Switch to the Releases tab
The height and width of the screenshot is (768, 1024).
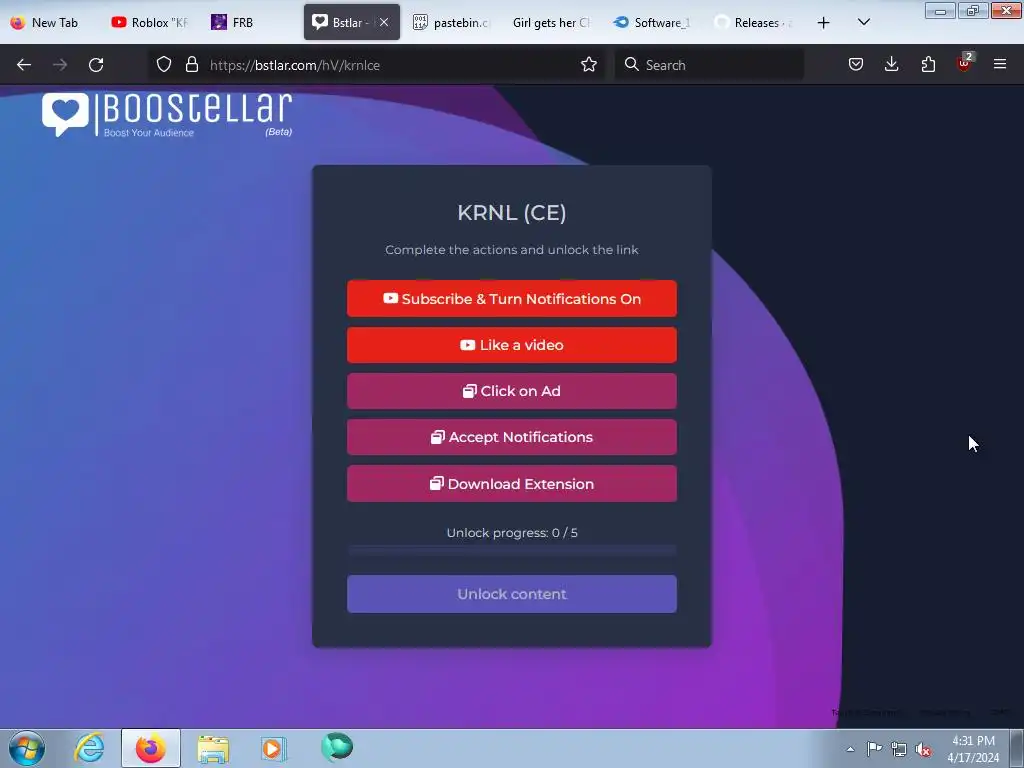[754, 22]
